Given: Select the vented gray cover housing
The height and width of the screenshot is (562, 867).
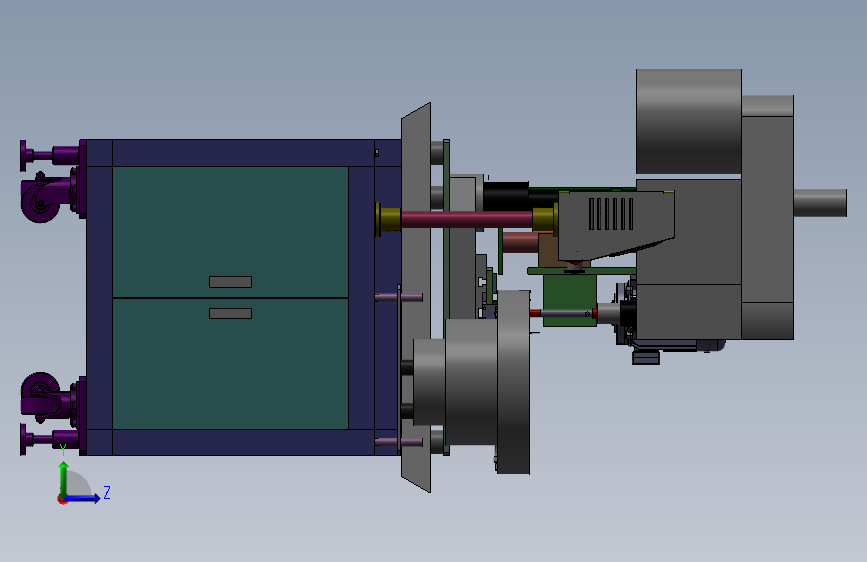Looking at the screenshot, I should click(616, 225).
